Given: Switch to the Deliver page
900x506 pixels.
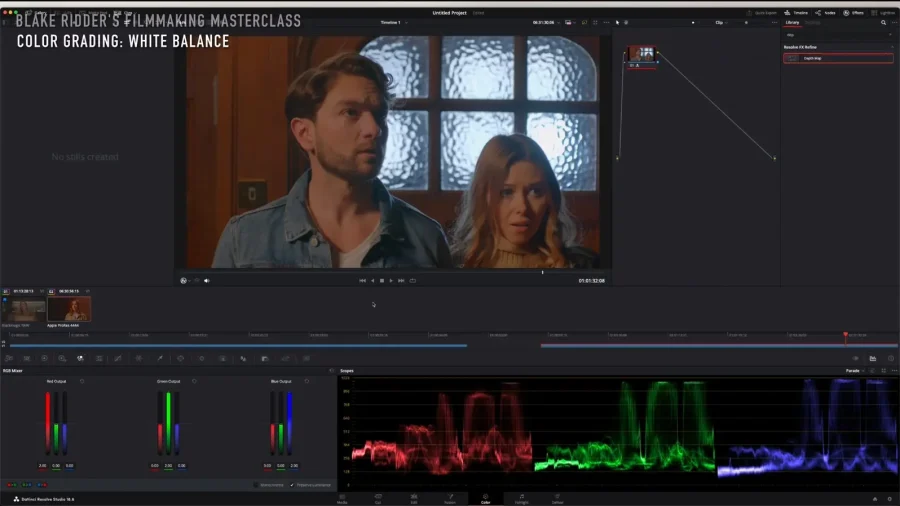Looking at the screenshot, I should pos(557,499).
